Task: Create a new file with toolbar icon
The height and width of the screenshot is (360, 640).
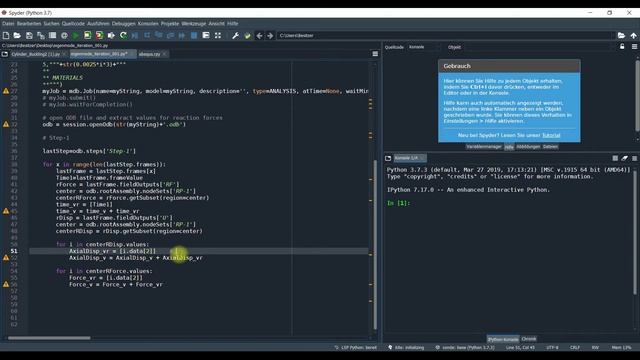Action: [x=6, y=36]
